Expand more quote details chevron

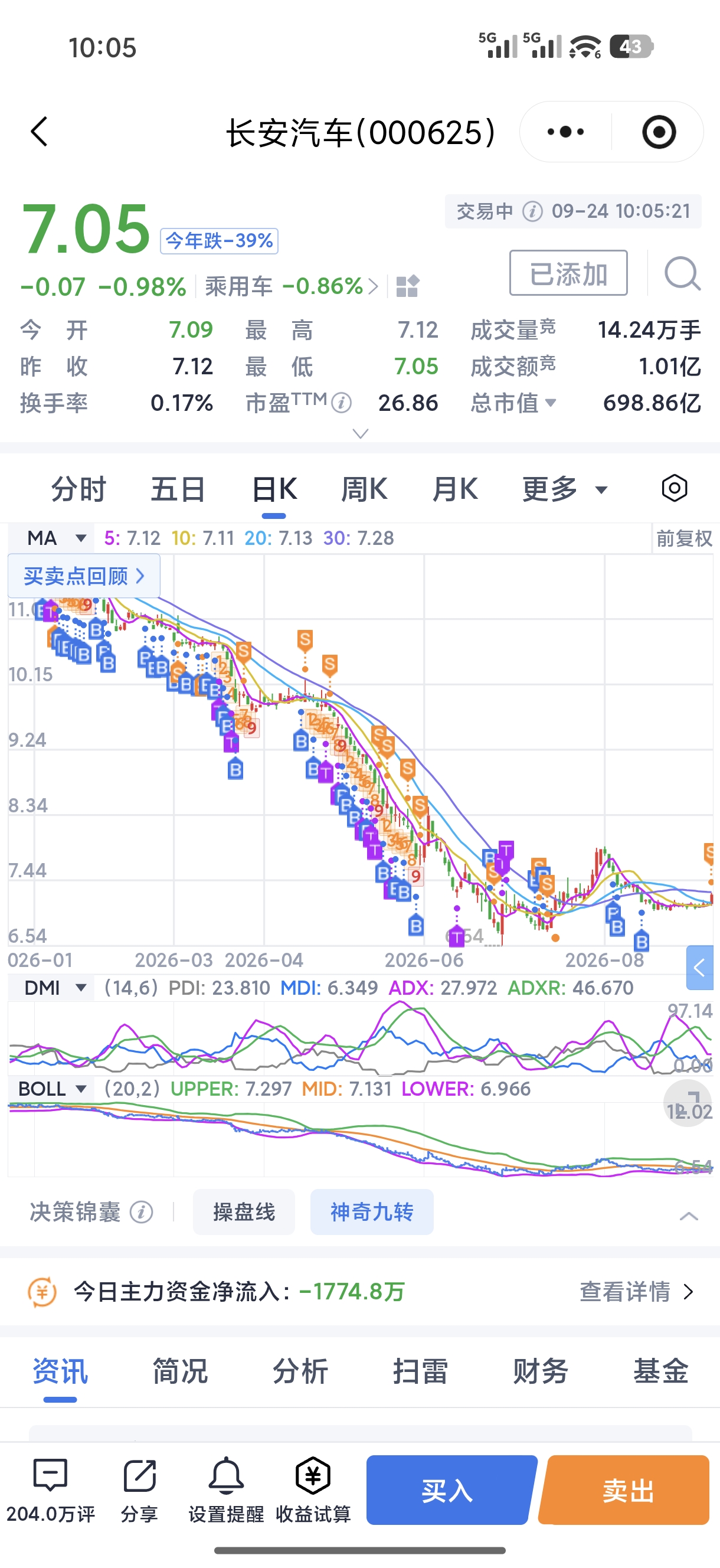361,433
